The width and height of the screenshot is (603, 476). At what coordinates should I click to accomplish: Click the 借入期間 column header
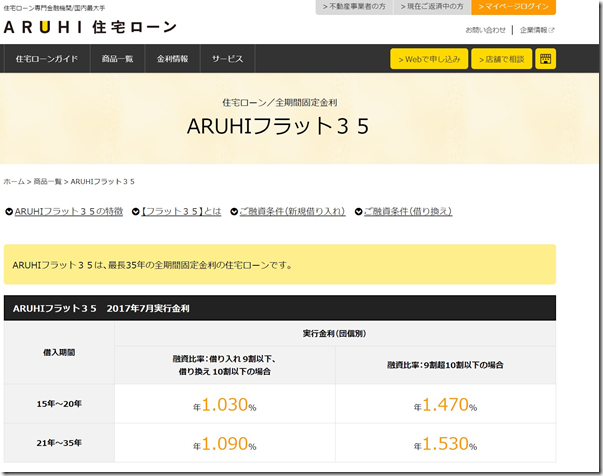[x=59, y=353]
